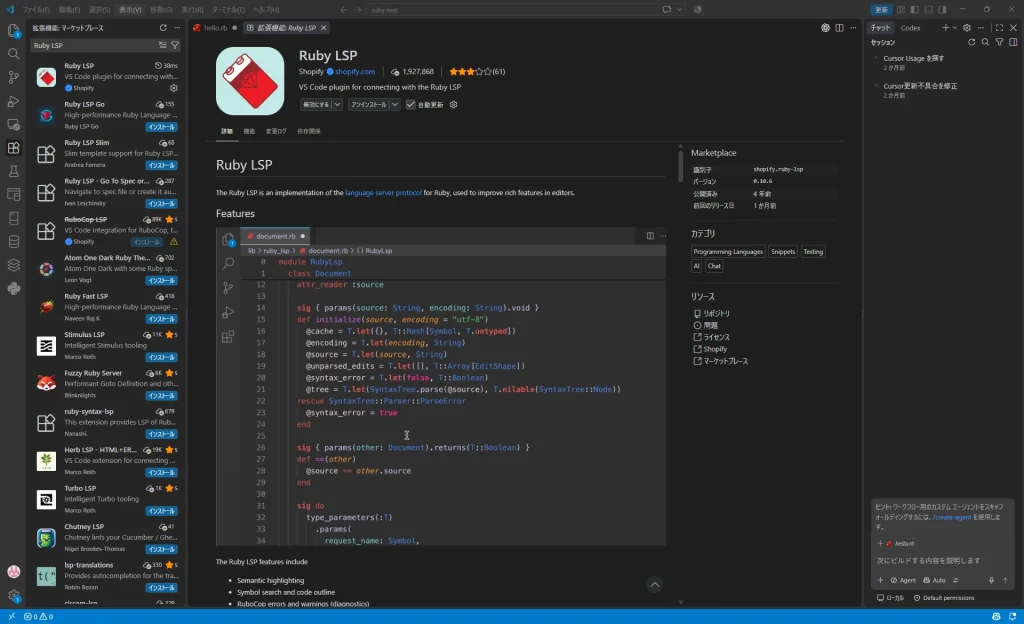Open the ファイル(F) menu
Image resolution: width=1024 pixels, height=624 pixels.
point(36,10)
